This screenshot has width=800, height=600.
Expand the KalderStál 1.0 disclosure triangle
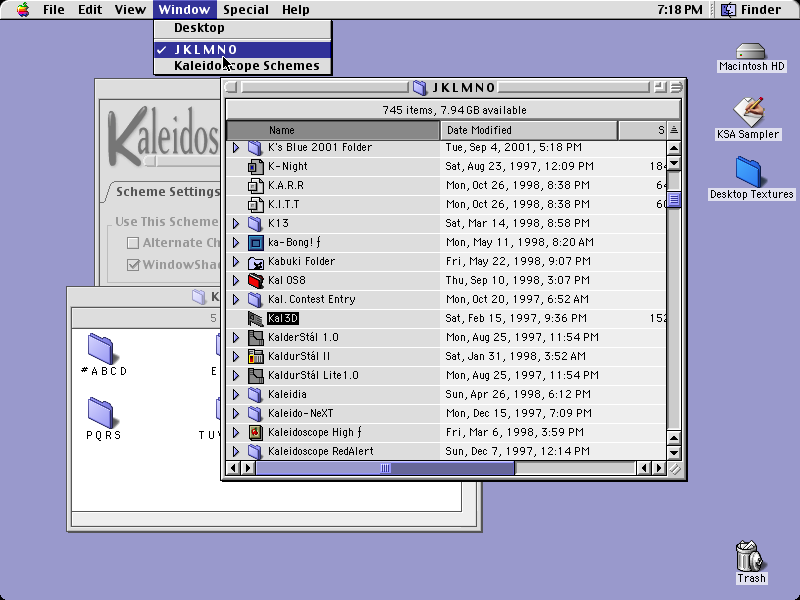[x=236, y=337]
